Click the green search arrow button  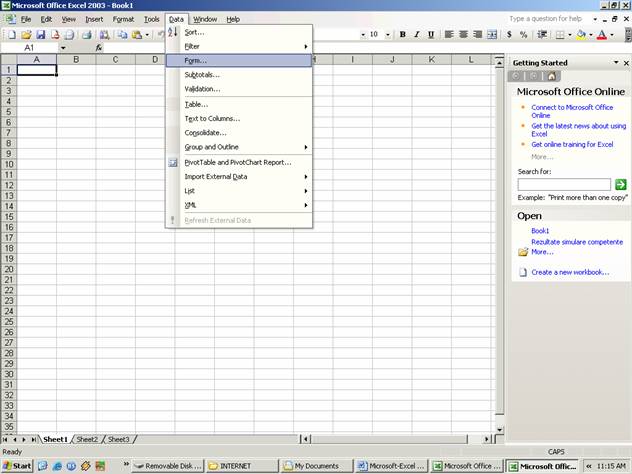621,185
